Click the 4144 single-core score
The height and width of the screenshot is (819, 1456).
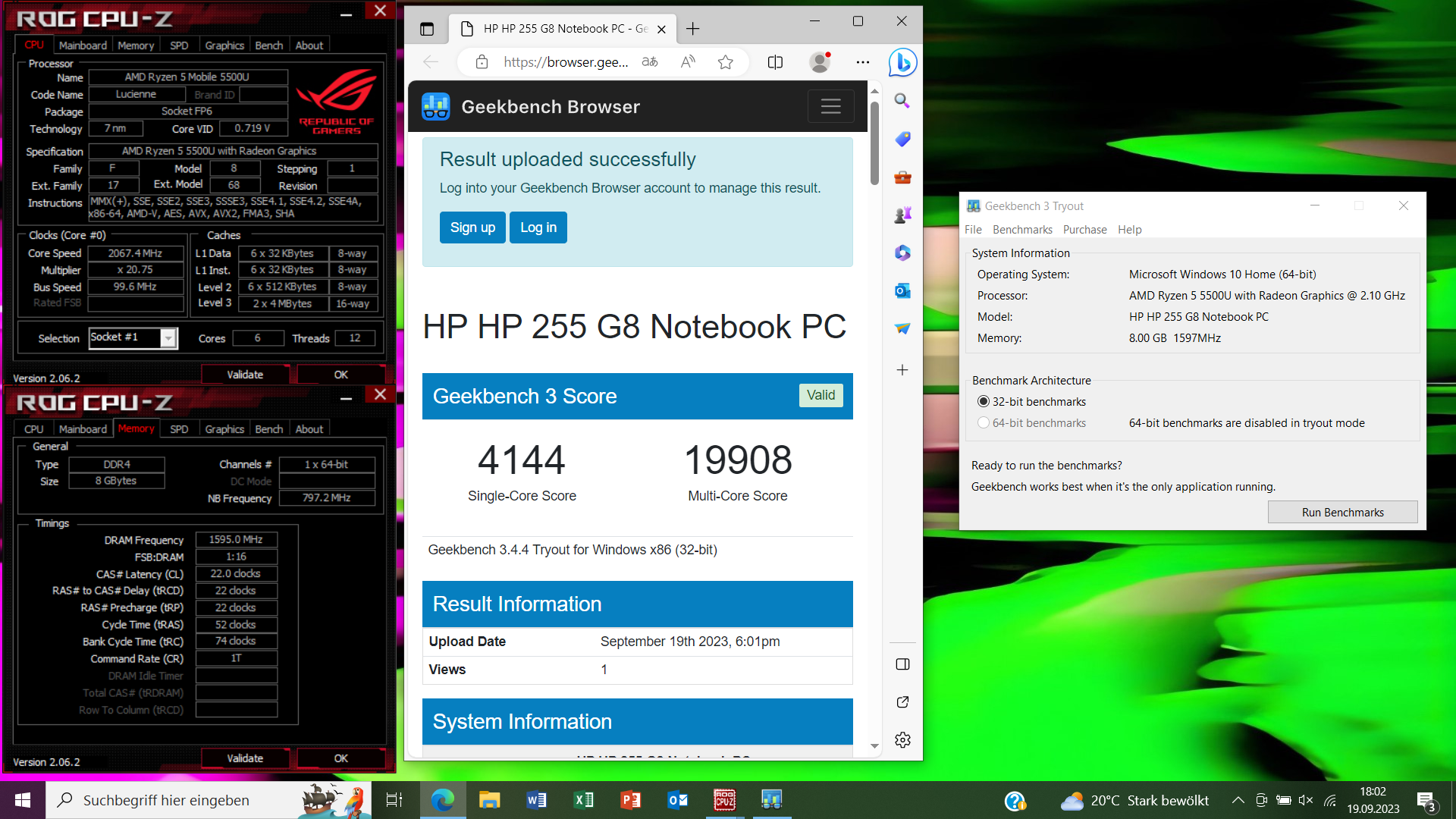[522, 460]
